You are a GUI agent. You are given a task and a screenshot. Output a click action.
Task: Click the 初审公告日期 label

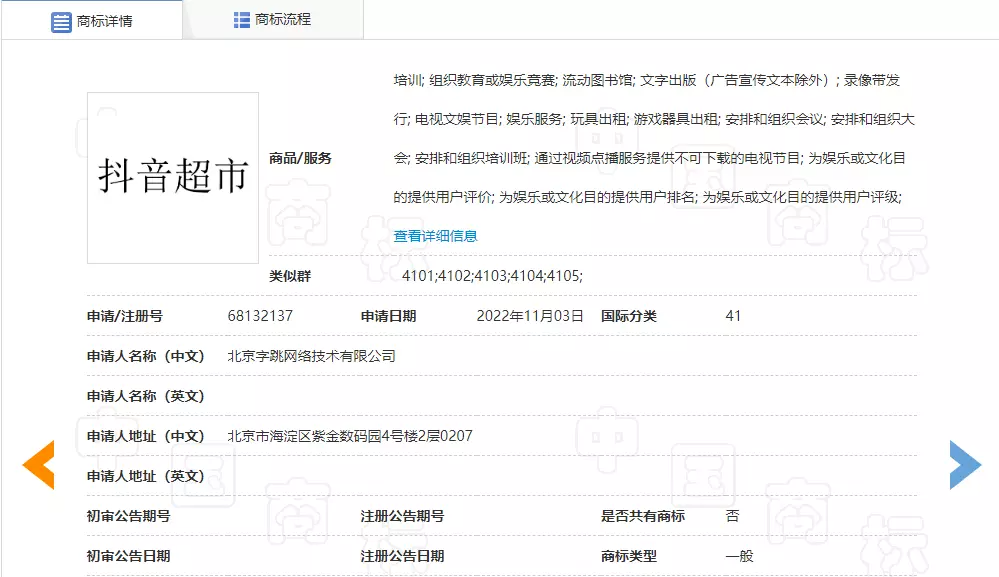click(x=129, y=556)
